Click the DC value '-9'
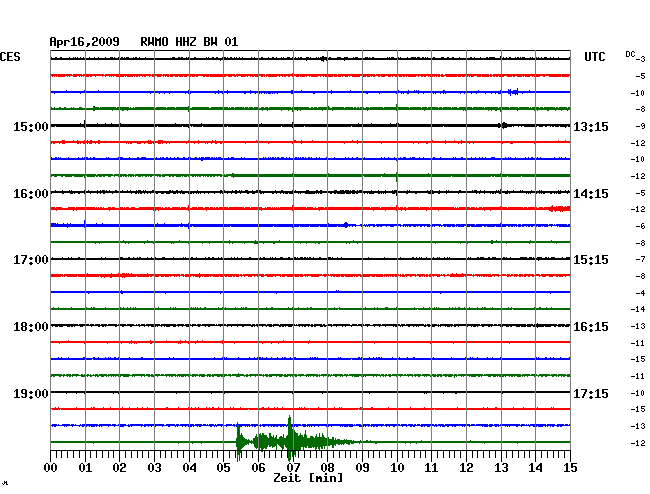Screen dimensions: 650x494 point(640,126)
